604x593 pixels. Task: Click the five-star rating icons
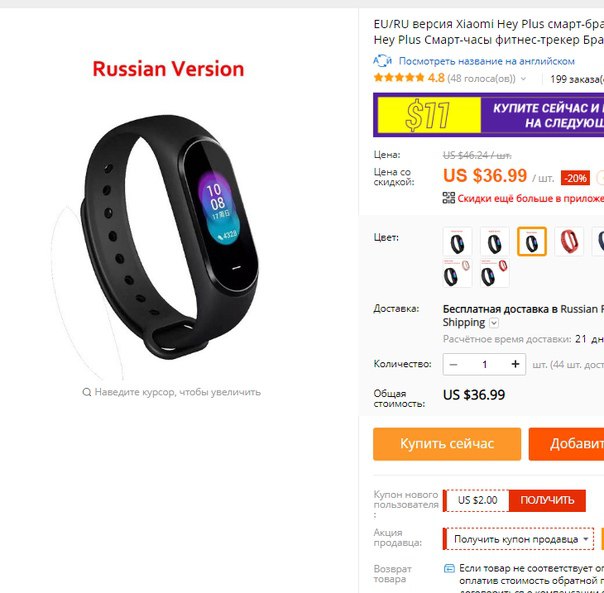pos(399,78)
